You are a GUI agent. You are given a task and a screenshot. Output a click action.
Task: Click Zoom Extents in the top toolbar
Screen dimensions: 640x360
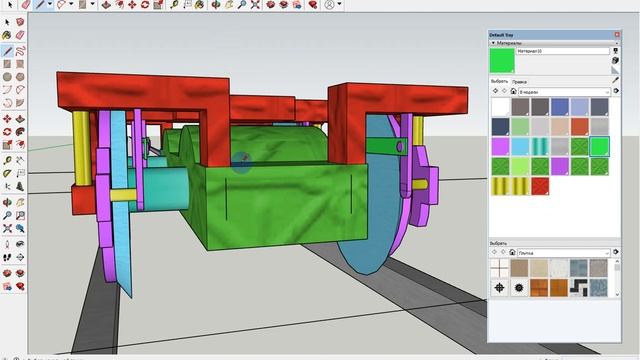tap(255, 4)
